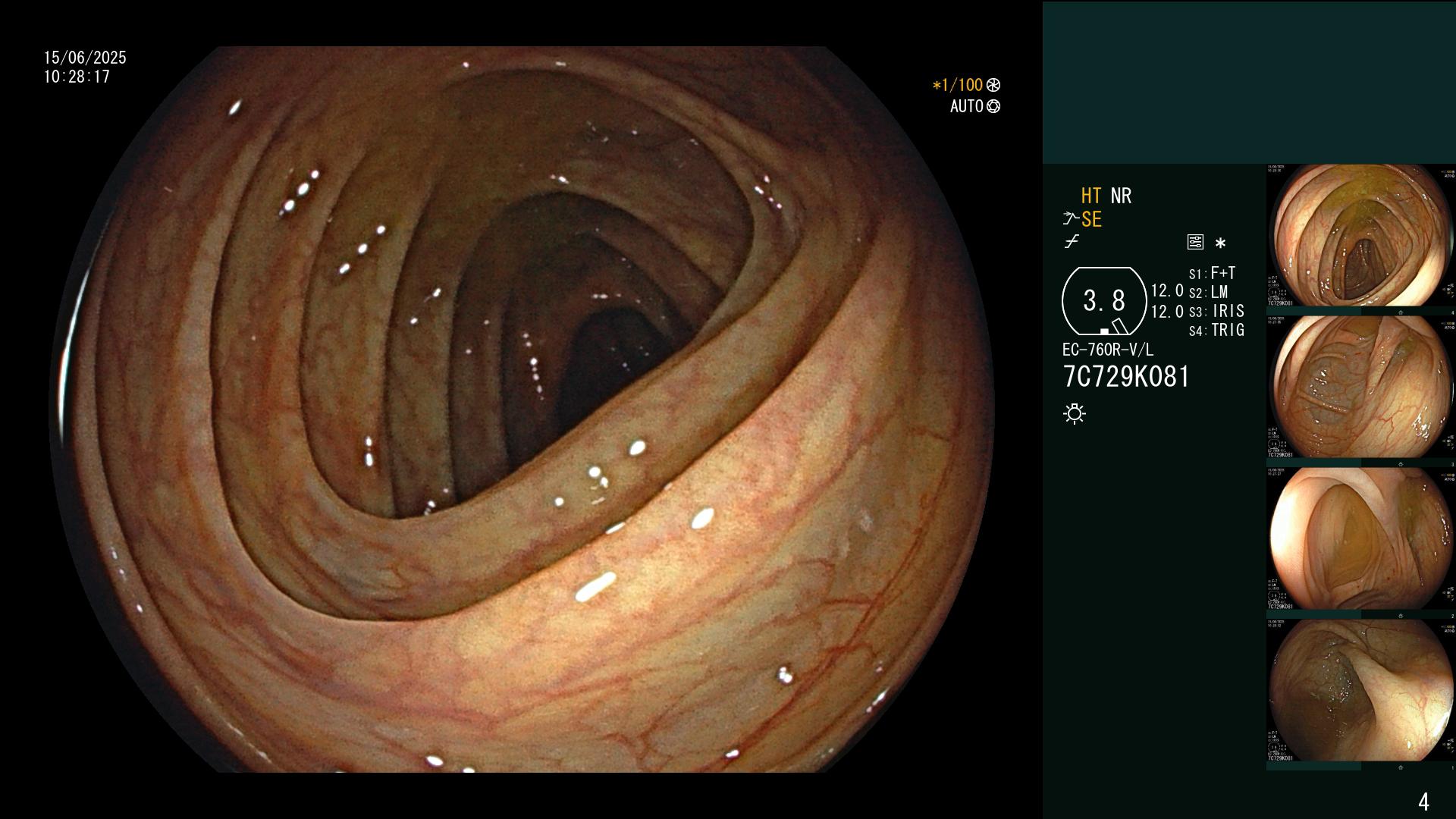Click the image count number 4

(x=1423, y=802)
